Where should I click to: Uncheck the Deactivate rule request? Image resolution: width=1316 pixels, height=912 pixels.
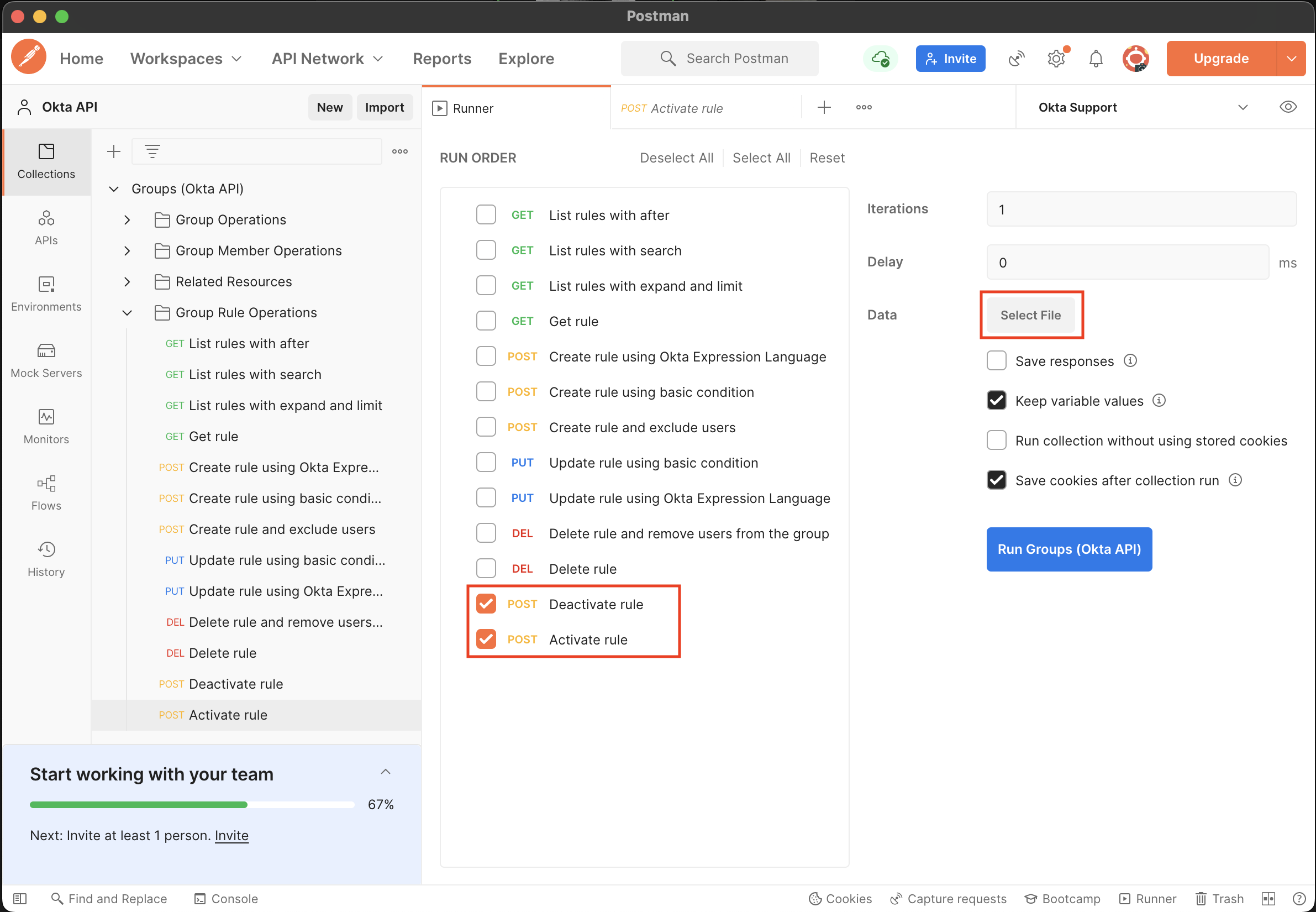click(486, 604)
